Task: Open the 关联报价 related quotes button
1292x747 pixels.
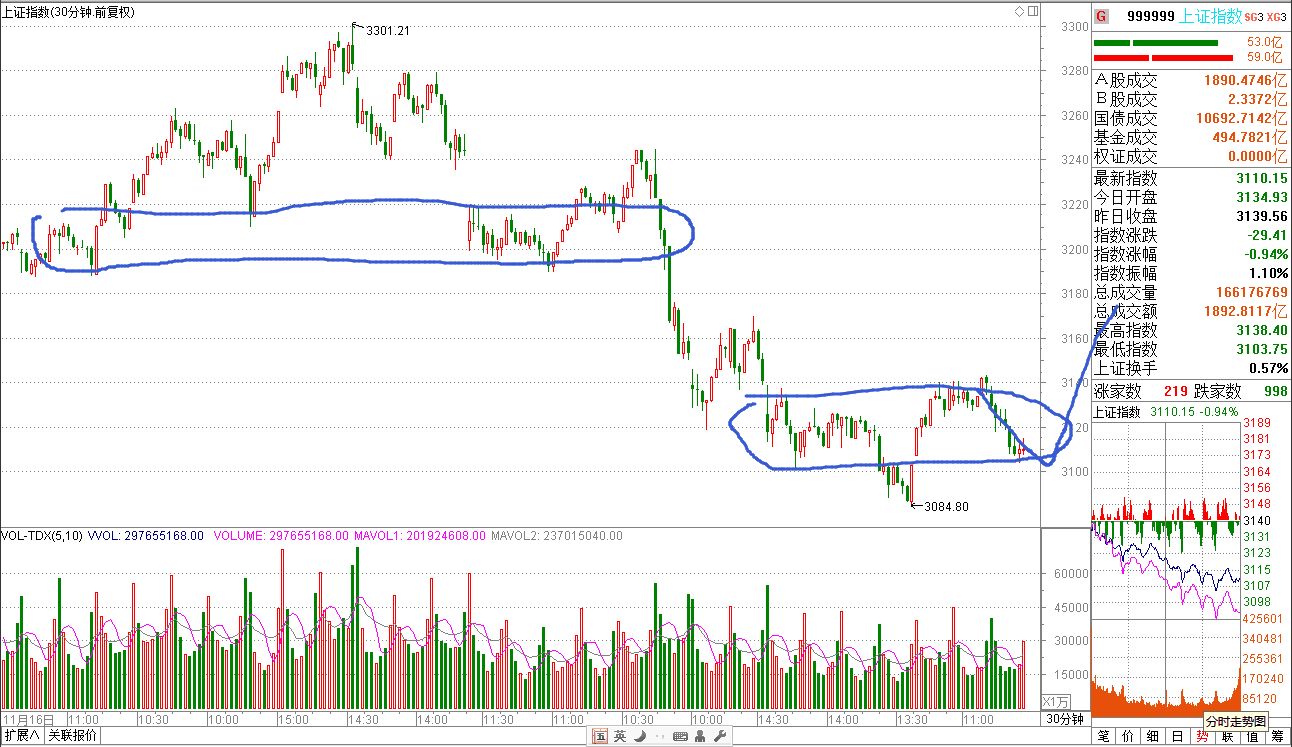Action: [73, 736]
